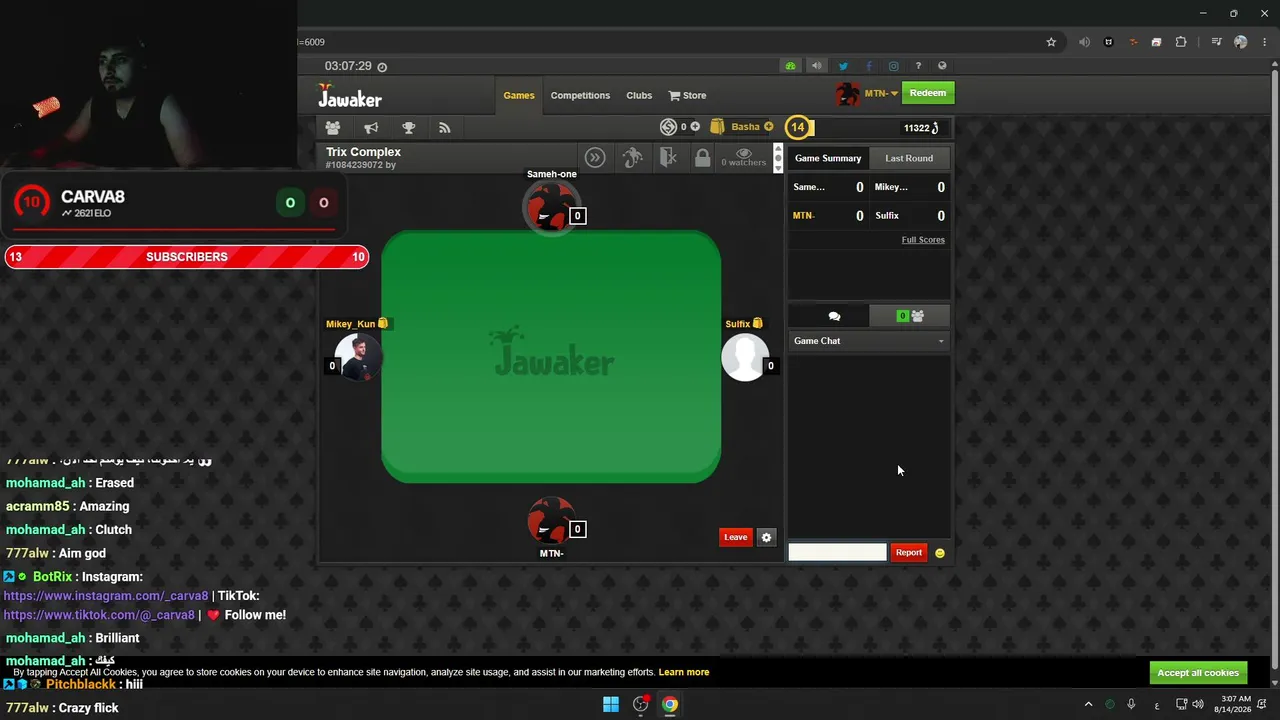Image resolution: width=1280 pixels, height=720 pixels.
Task: Open the Competitions tab
Action: pos(580,96)
